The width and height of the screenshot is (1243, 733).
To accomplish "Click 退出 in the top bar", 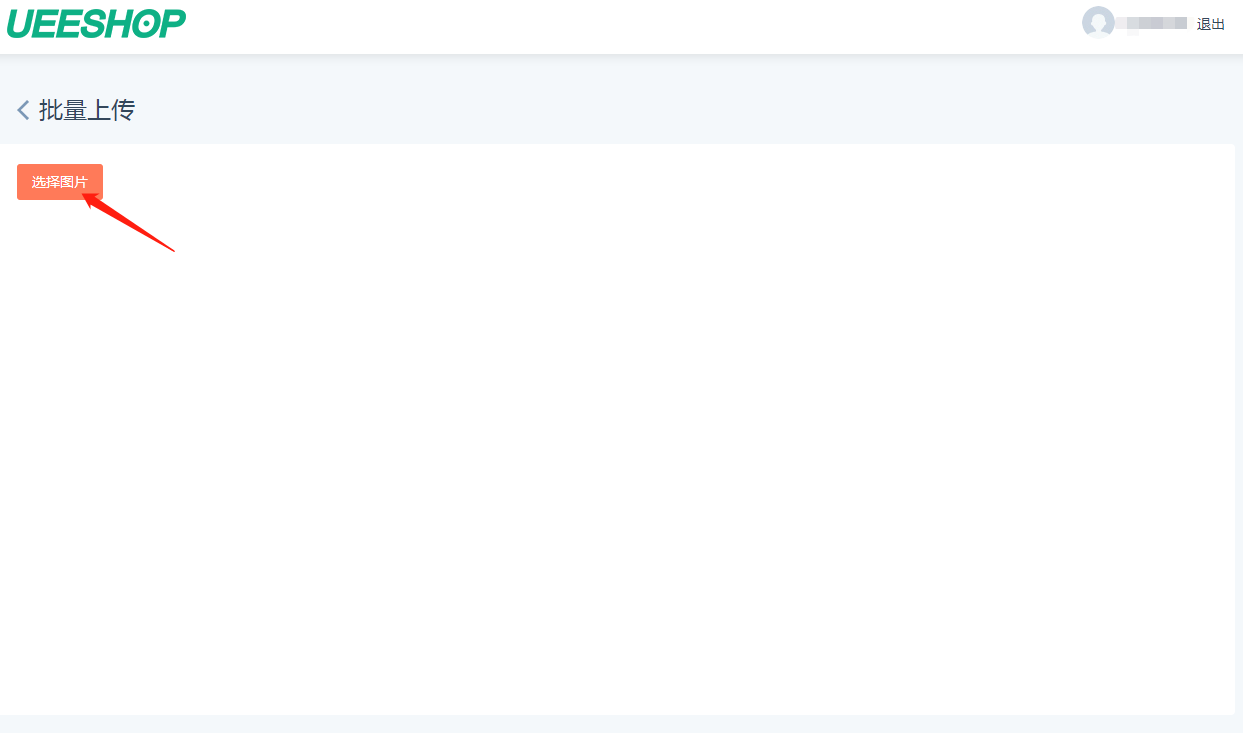I will pyautogui.click(x=1211, y=24).
